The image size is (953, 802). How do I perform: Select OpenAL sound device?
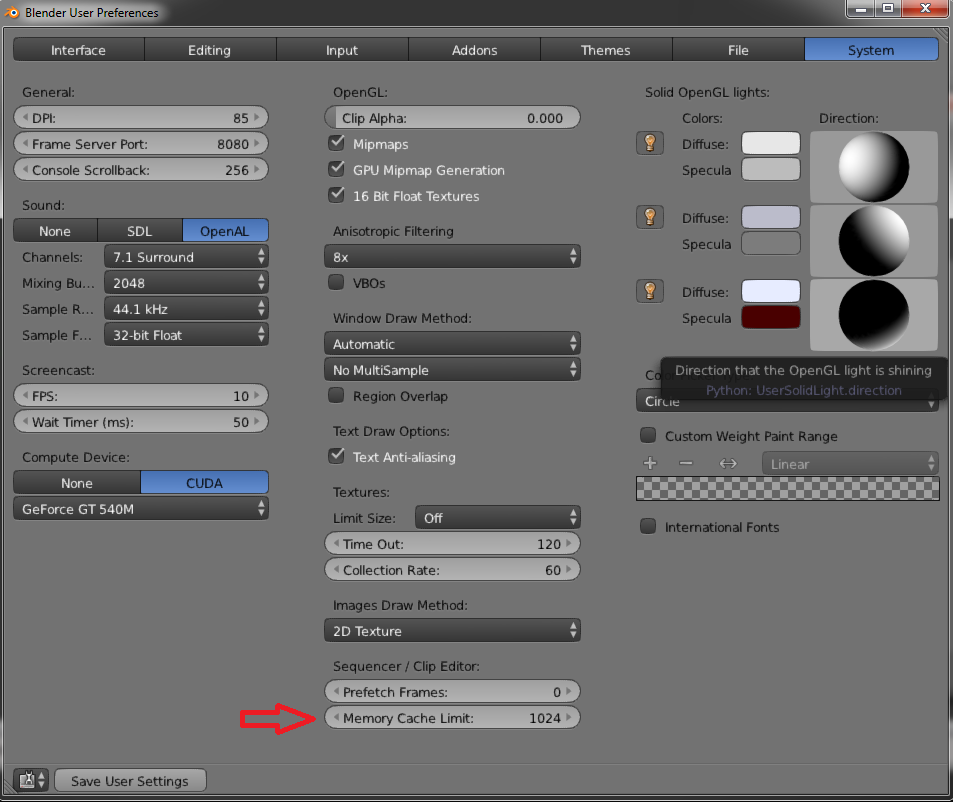[225, 231]
